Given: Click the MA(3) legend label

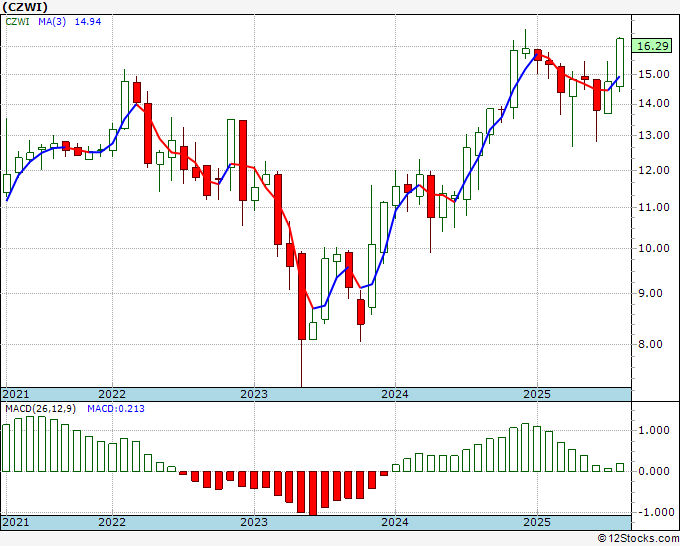Looking at the screenshot, I should (x=52, y=21).
